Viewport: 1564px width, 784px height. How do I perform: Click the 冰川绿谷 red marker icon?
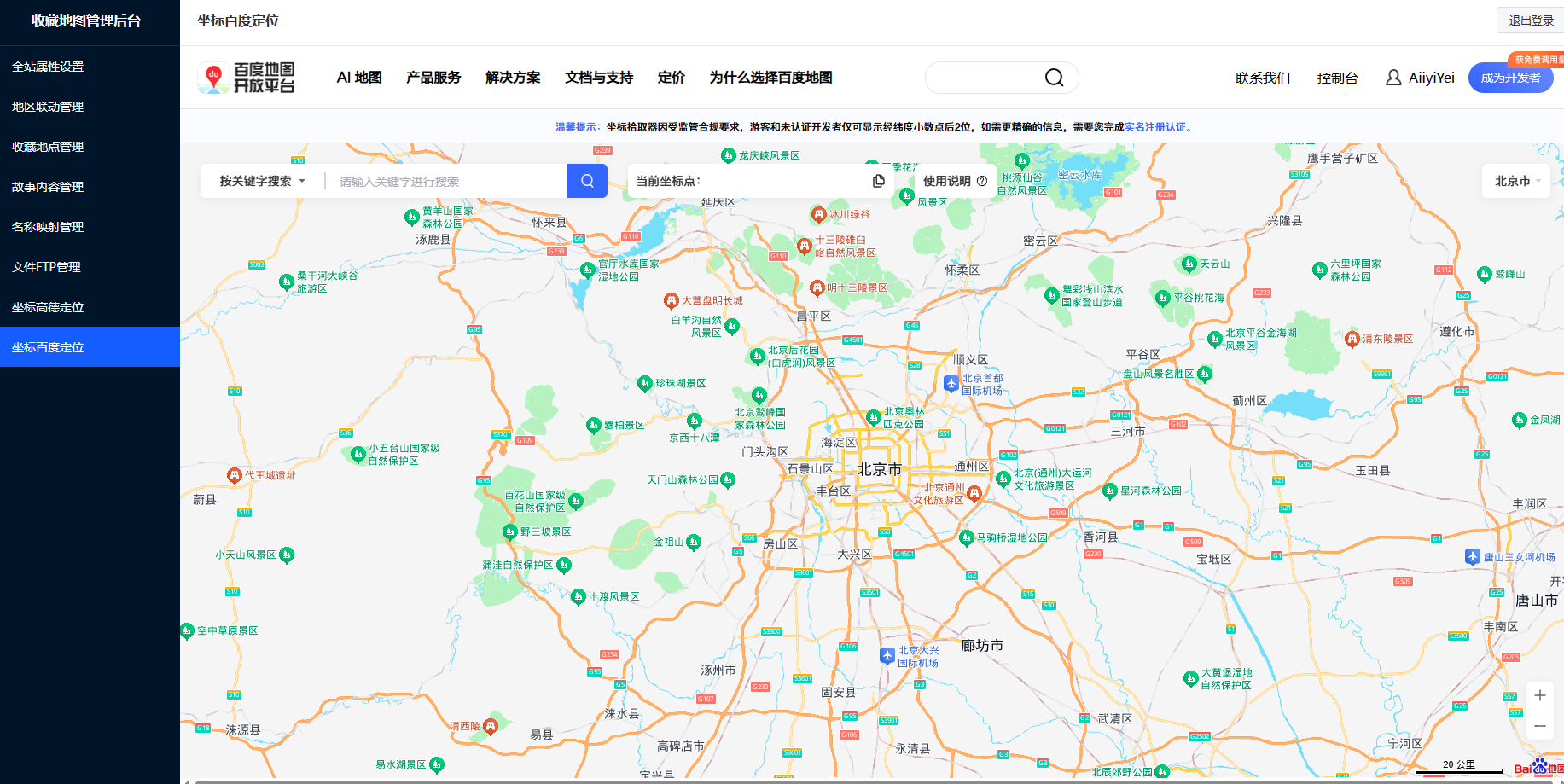tap(819, 214)
